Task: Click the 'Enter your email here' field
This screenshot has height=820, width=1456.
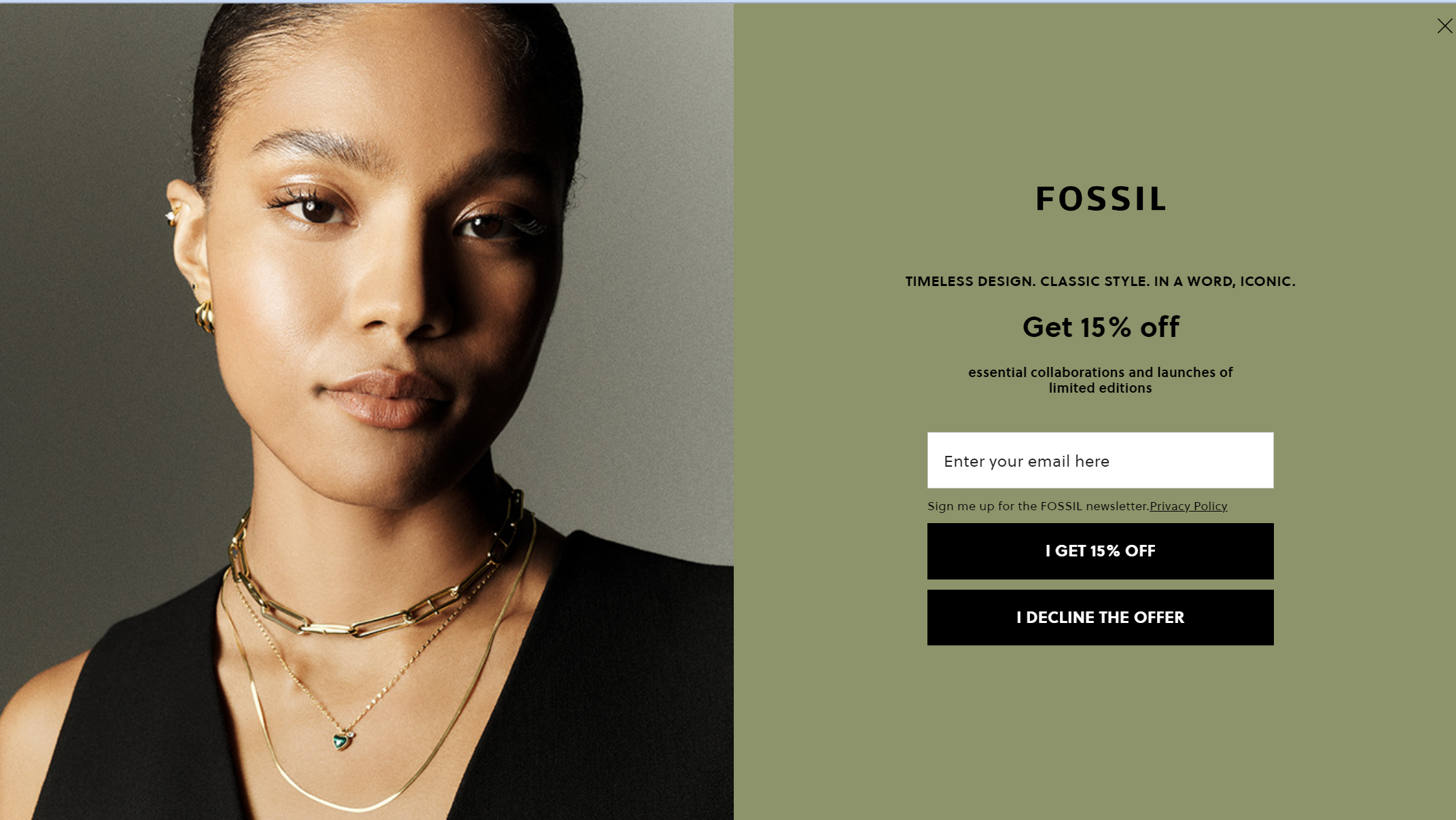Action: tap(1100, 460)
